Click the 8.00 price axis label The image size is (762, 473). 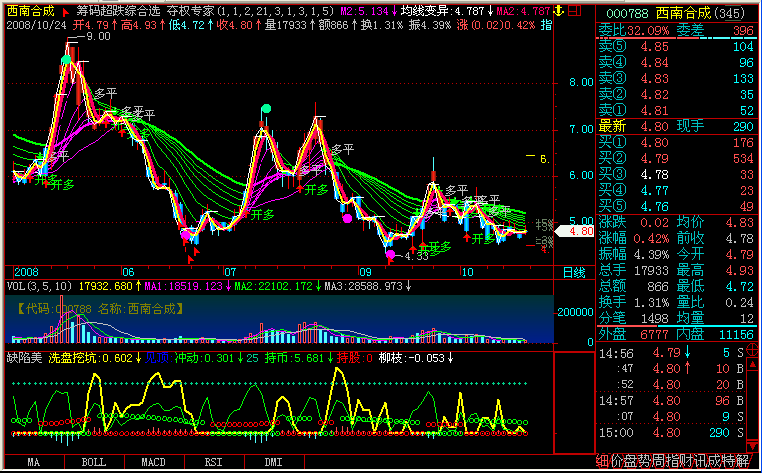pyautogui.click(x=581, y=83)
